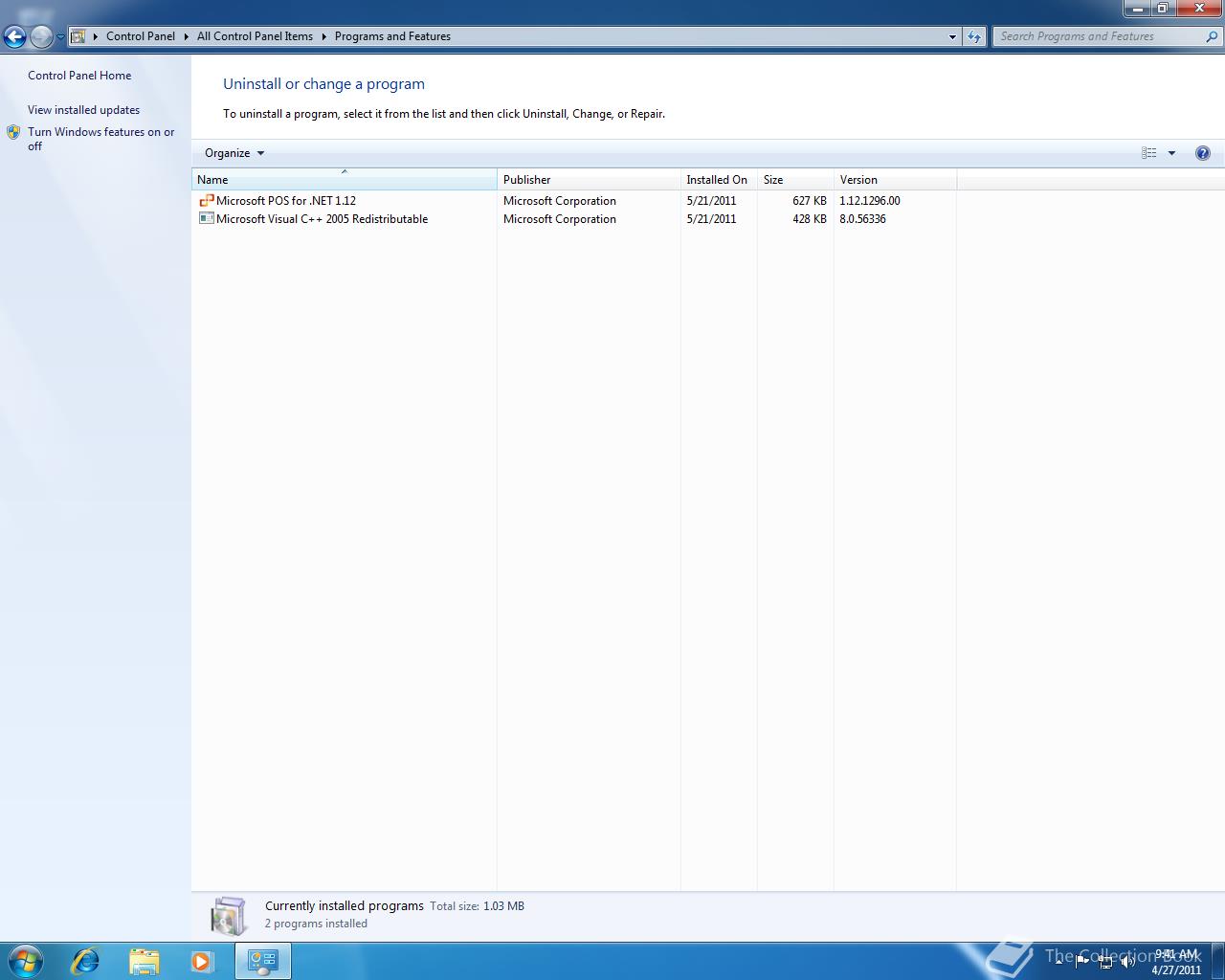Select Microsoft POS for .NET program icon
This screenshot has width=1225, height=980.
tap(206, 200)
